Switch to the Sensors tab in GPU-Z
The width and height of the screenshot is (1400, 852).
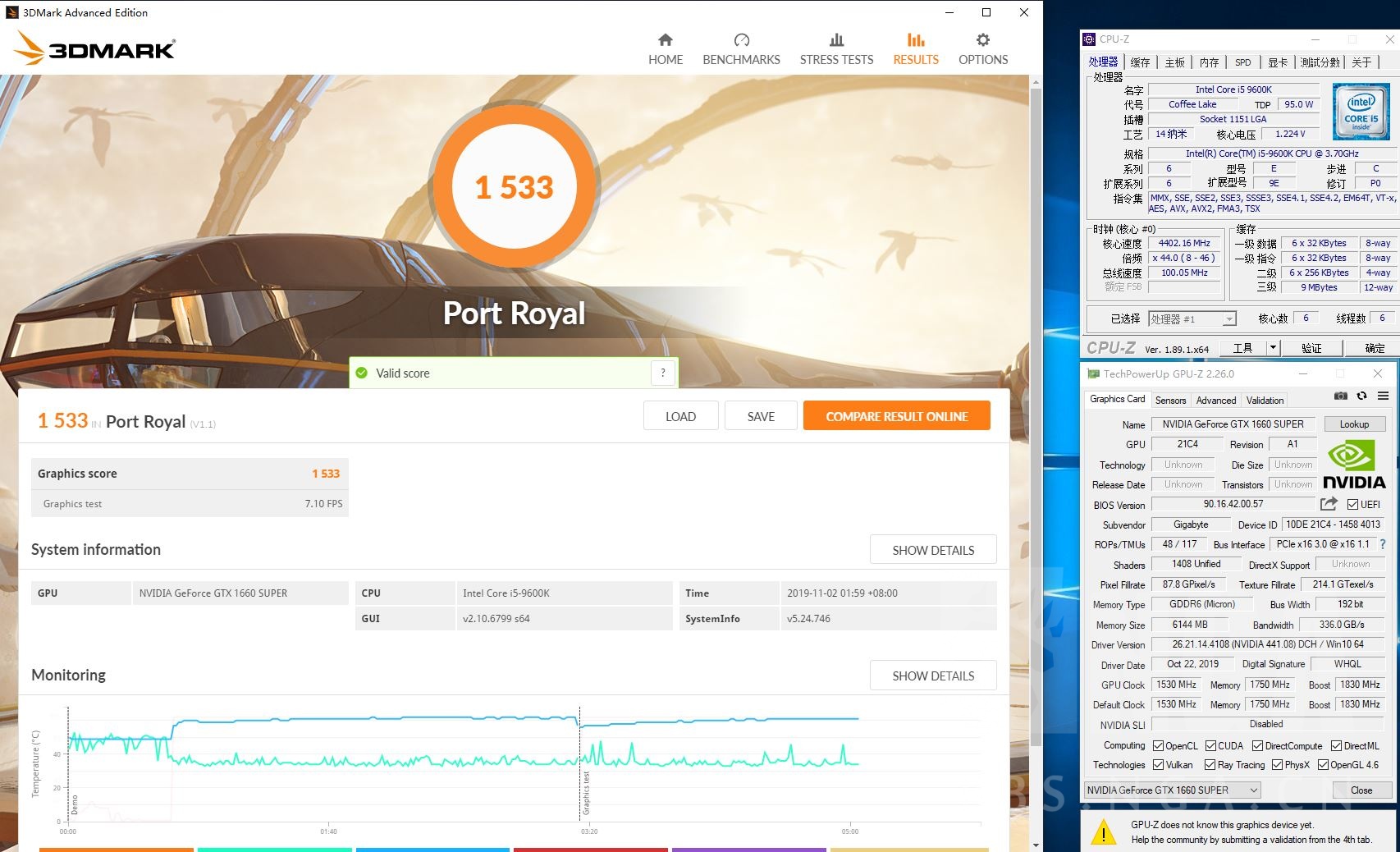(1170, 401)
